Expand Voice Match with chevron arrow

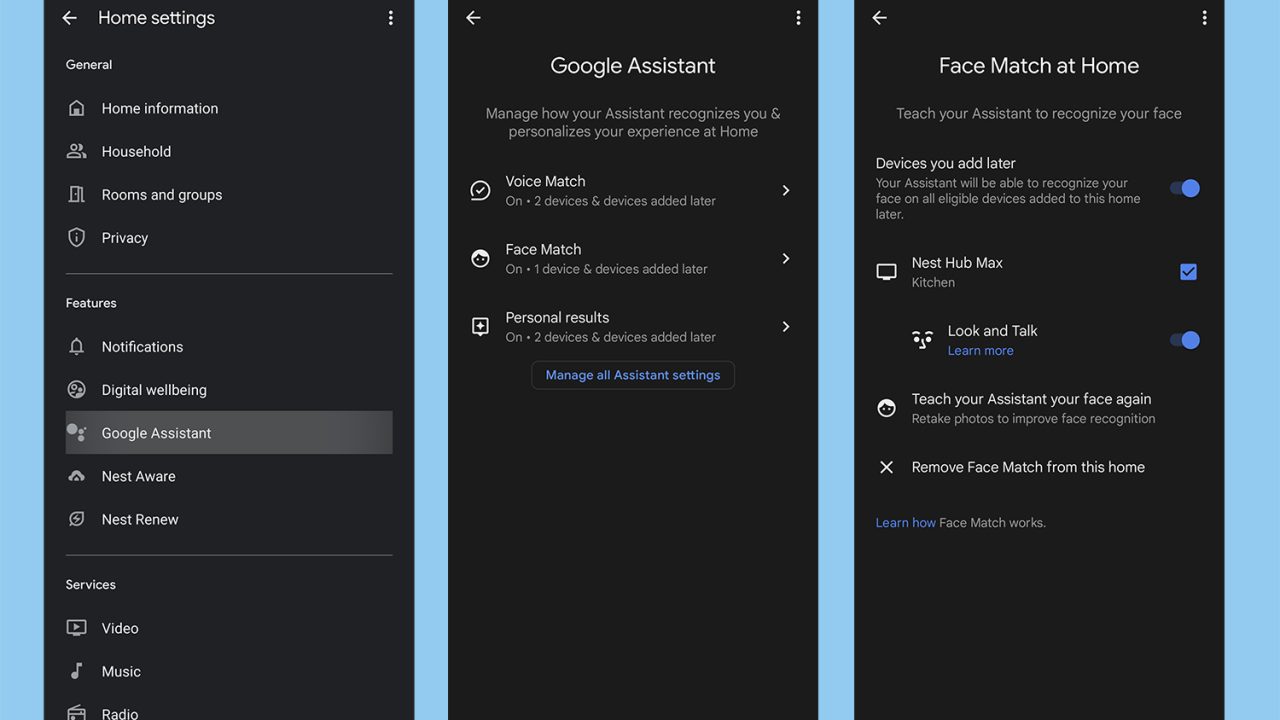tap(786, 190)
